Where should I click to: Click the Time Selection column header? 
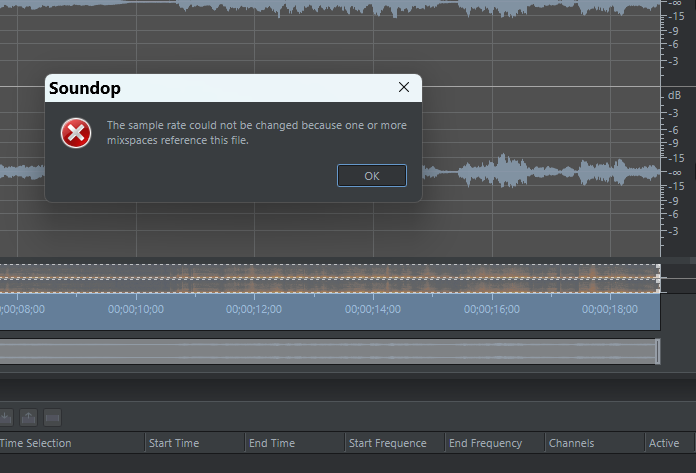72,443
